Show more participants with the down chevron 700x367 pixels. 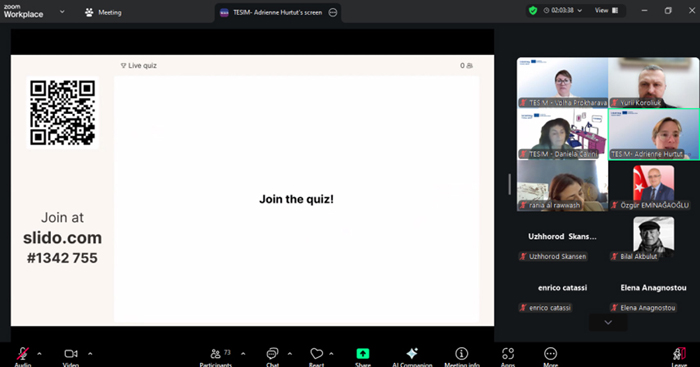click(x=608, y=322)
